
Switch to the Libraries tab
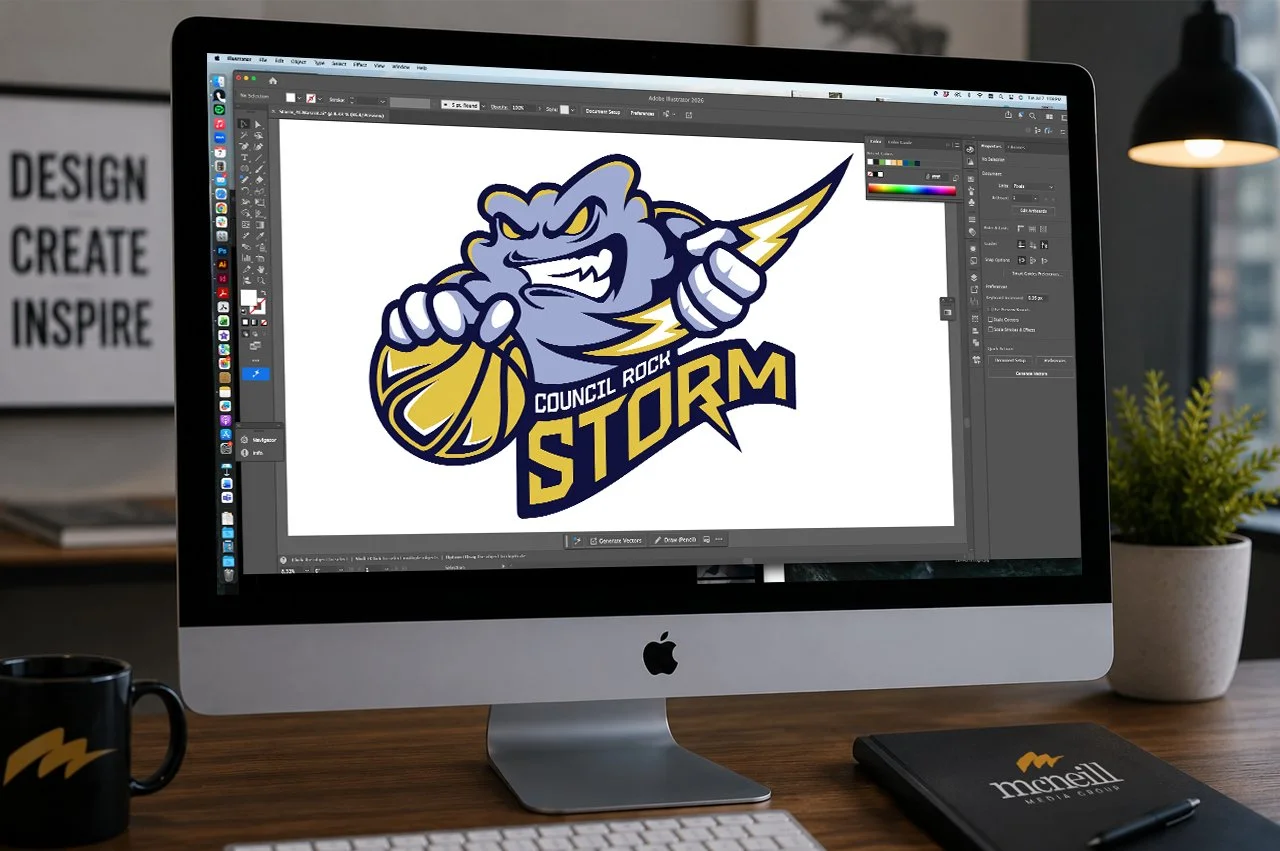tap(1016, 147)
